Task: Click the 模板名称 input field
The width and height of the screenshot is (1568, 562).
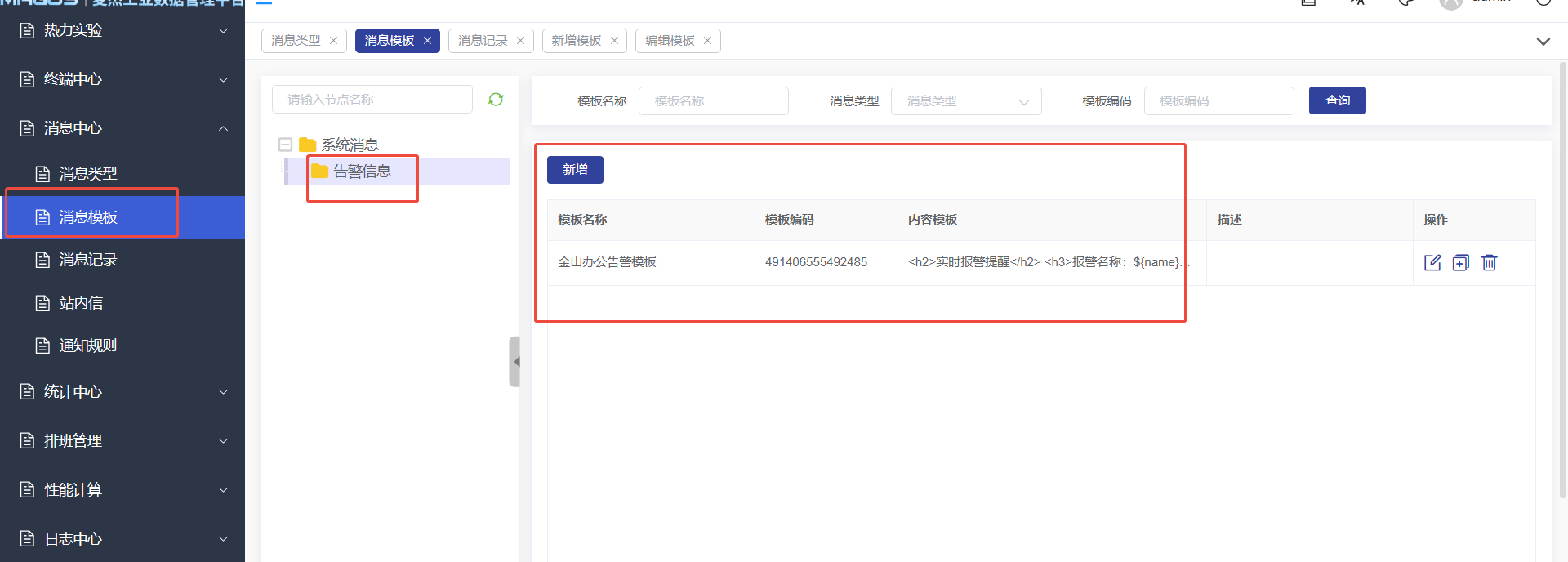Action: pos(713,101)
